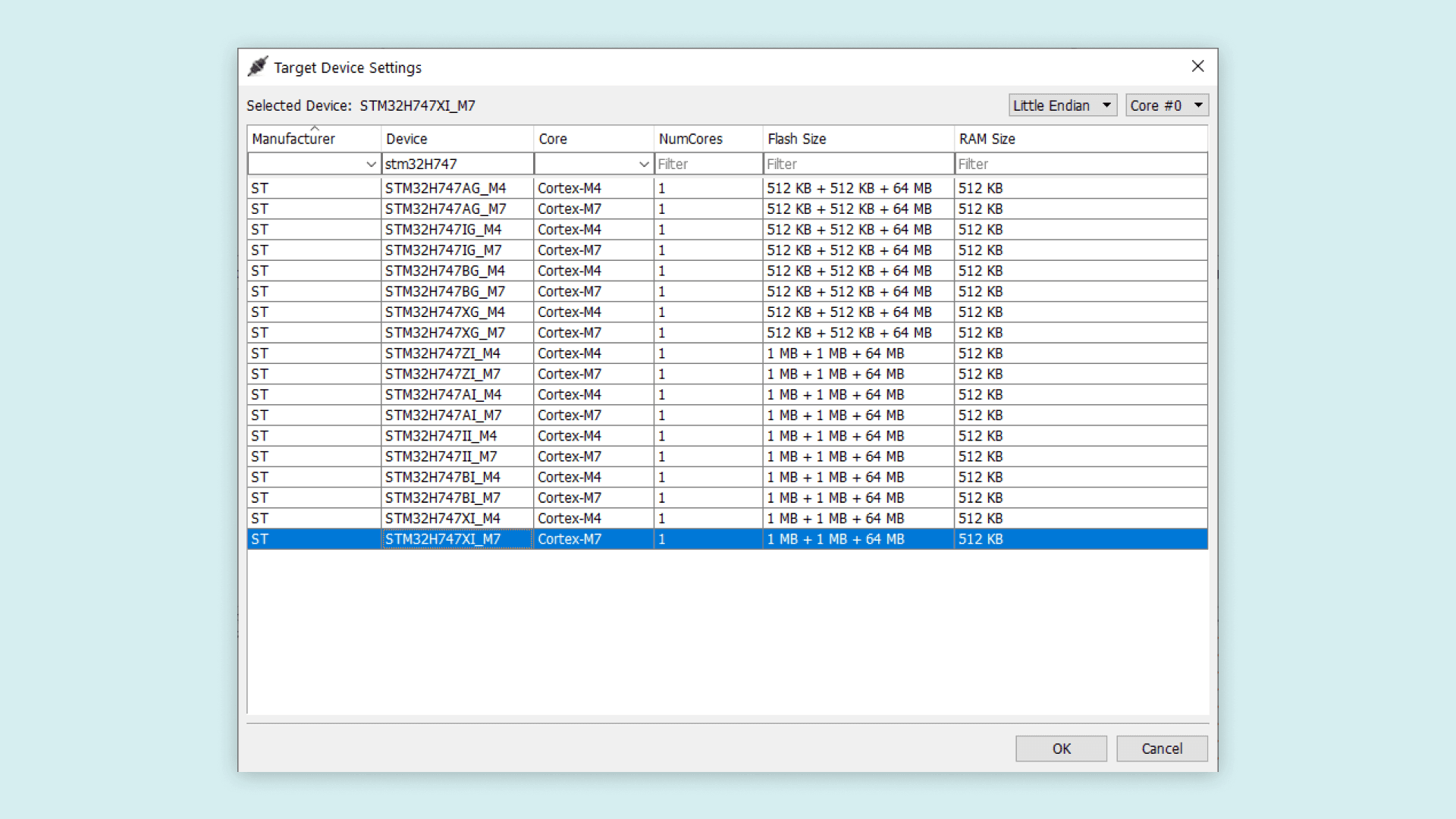Open the Core #0 dropdown
This screenshot has width=1456, height=819.
[x=1166, y=105]
